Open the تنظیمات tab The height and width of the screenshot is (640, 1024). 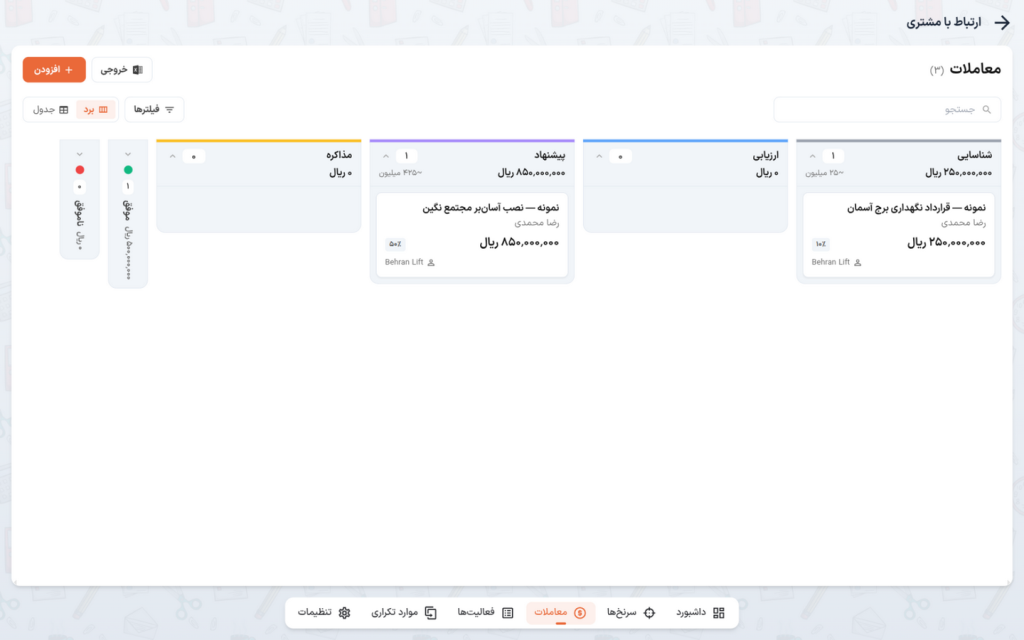[324, 613]
